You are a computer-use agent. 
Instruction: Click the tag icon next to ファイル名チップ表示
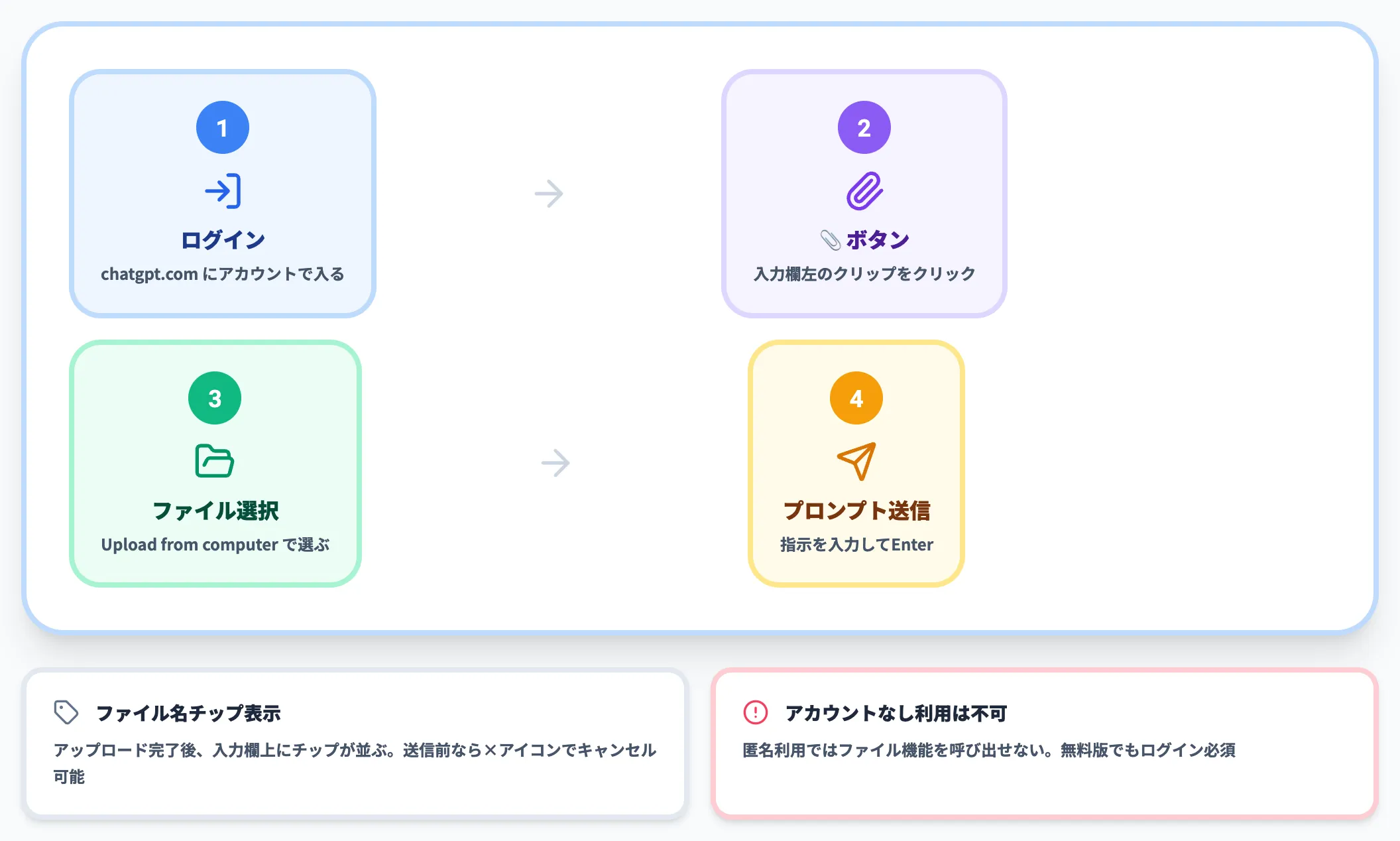(x=66, y=713)
